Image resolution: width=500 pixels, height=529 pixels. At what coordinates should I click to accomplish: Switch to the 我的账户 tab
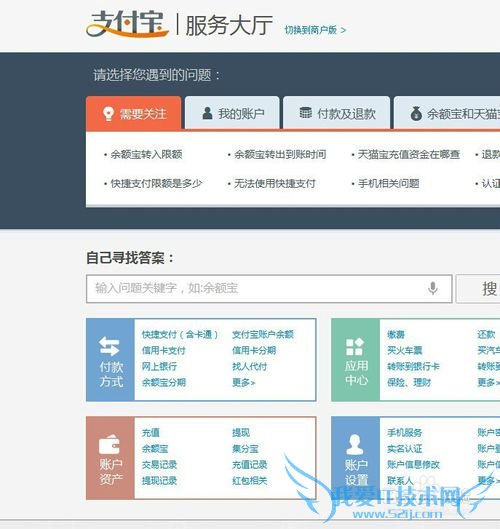pos(232,113)
